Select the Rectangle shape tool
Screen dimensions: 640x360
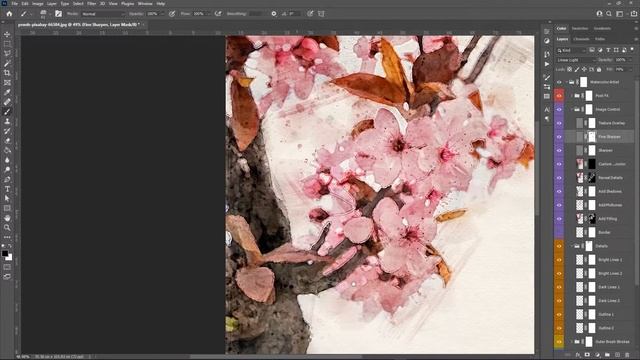coord(7,208)
